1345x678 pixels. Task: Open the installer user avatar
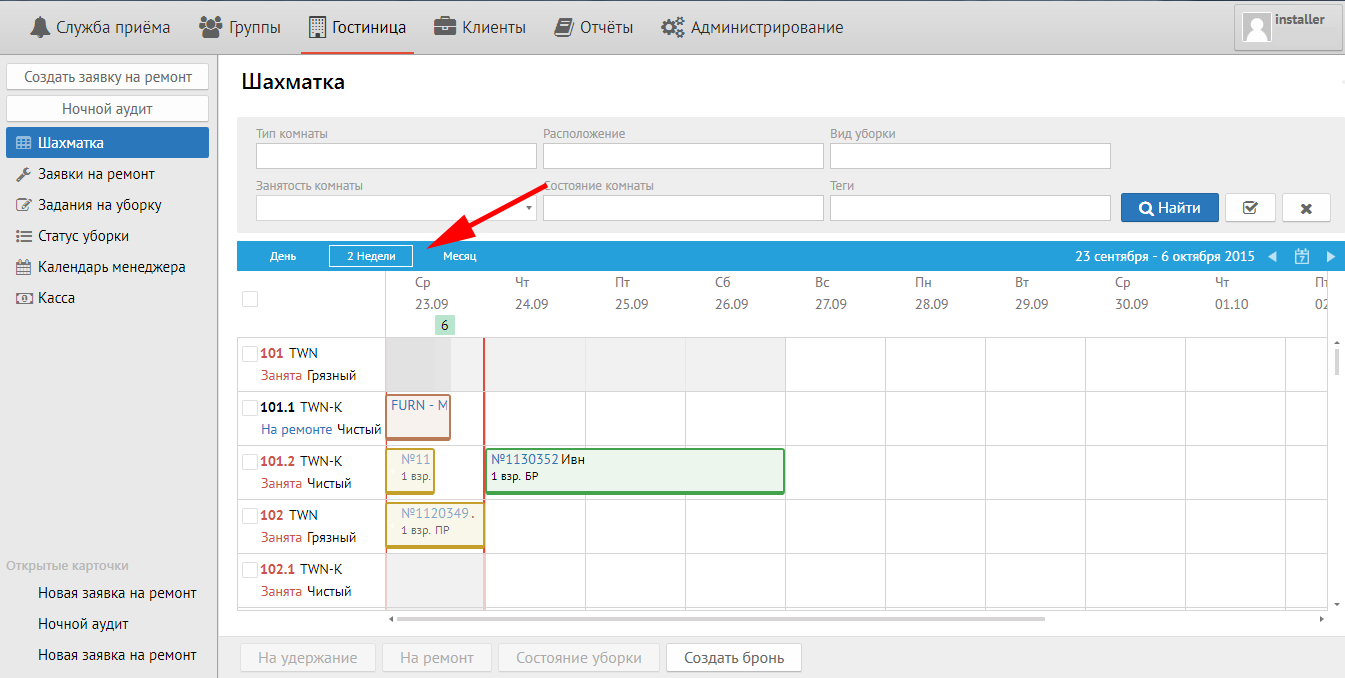[1257, 27]
